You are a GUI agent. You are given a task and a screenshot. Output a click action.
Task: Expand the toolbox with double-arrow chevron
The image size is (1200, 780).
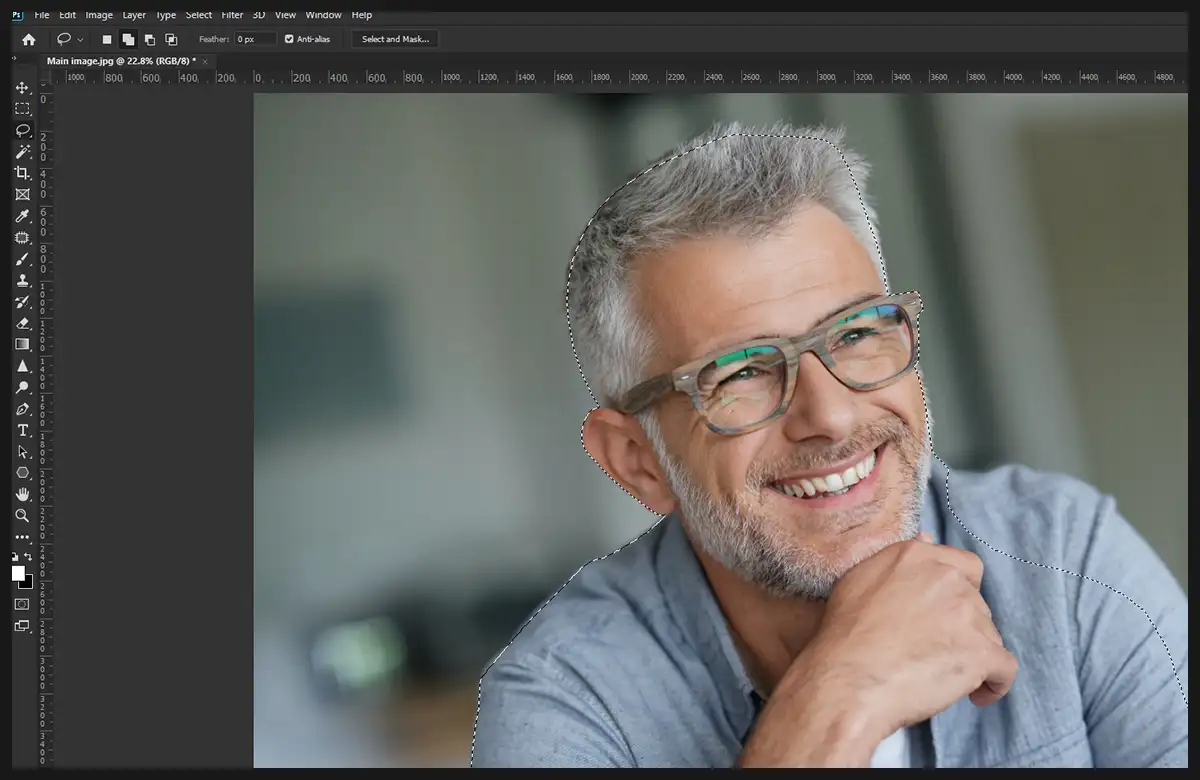pyautogui.click(x=15, y=60)
